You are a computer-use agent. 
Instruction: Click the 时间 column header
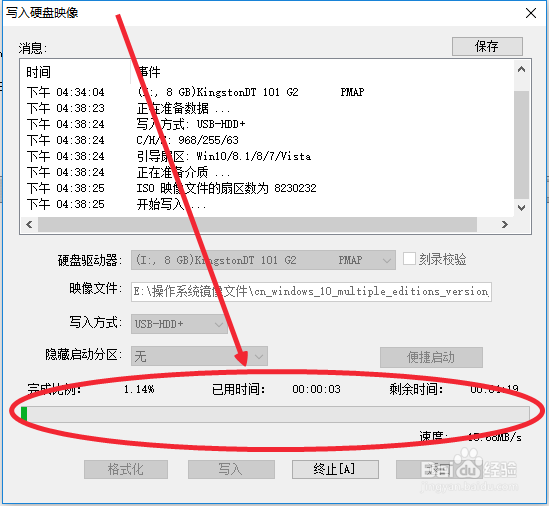(75, 72)
